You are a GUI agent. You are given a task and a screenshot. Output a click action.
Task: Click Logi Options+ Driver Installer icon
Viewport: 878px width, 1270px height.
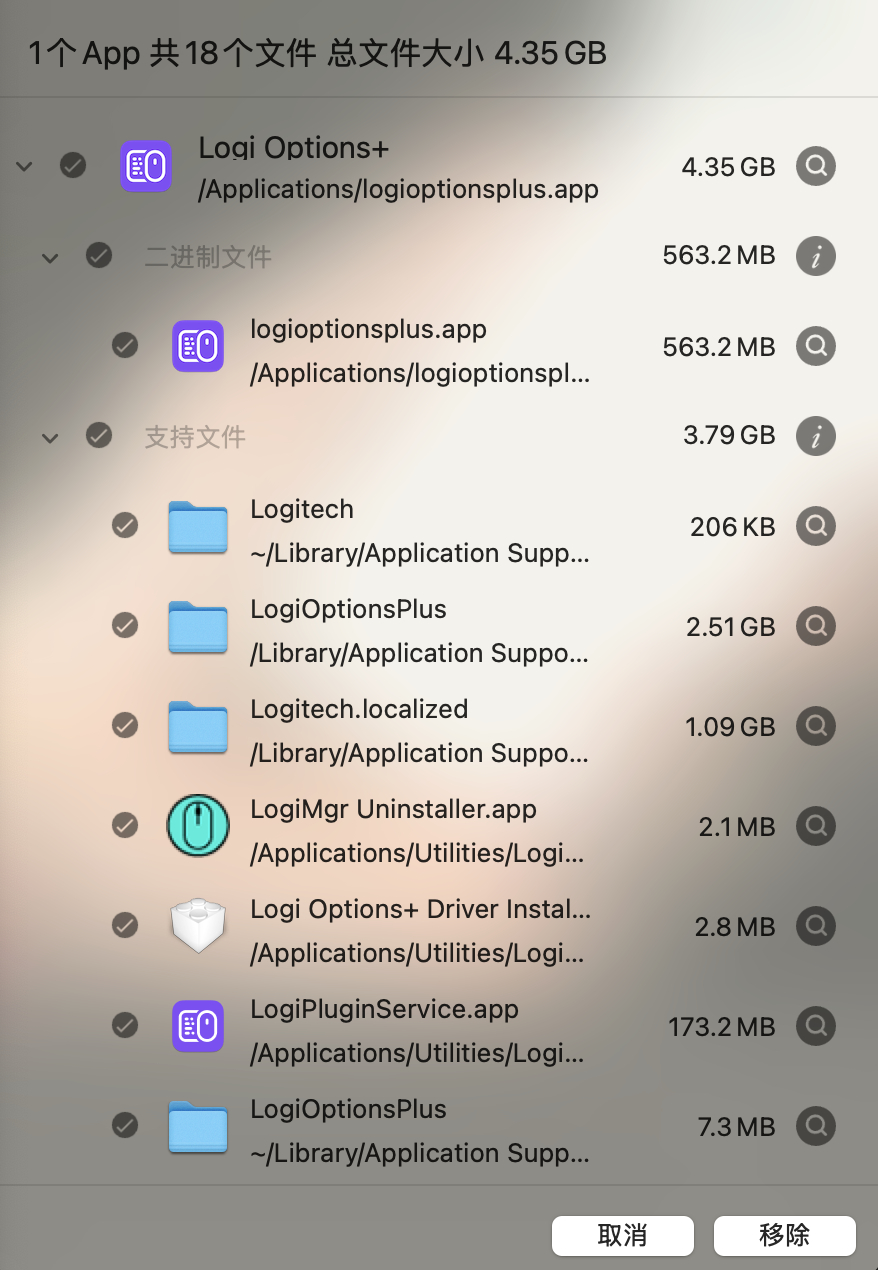point(198,926)
